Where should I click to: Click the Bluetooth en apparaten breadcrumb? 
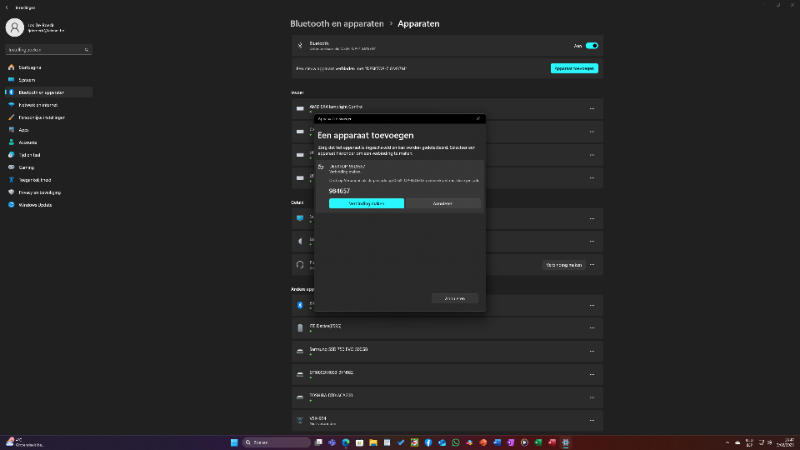pyautogui.click(x=337, y=23)
